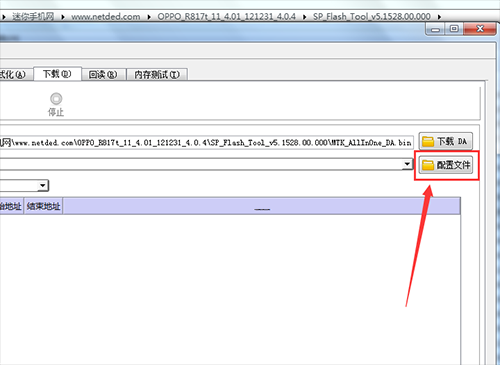Expand arrow after OPPO_R817t breadcrumb
This screenshot has width=500, height=365.
pyautogui.click(x=304, y=17)
